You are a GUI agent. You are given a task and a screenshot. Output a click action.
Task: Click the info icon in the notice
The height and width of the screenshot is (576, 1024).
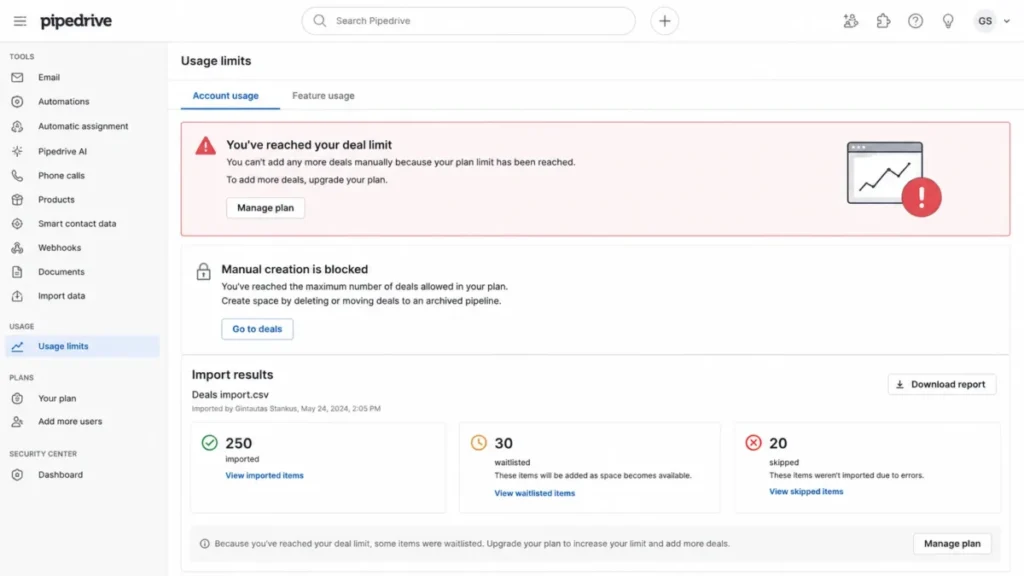(x=204, y=543)
